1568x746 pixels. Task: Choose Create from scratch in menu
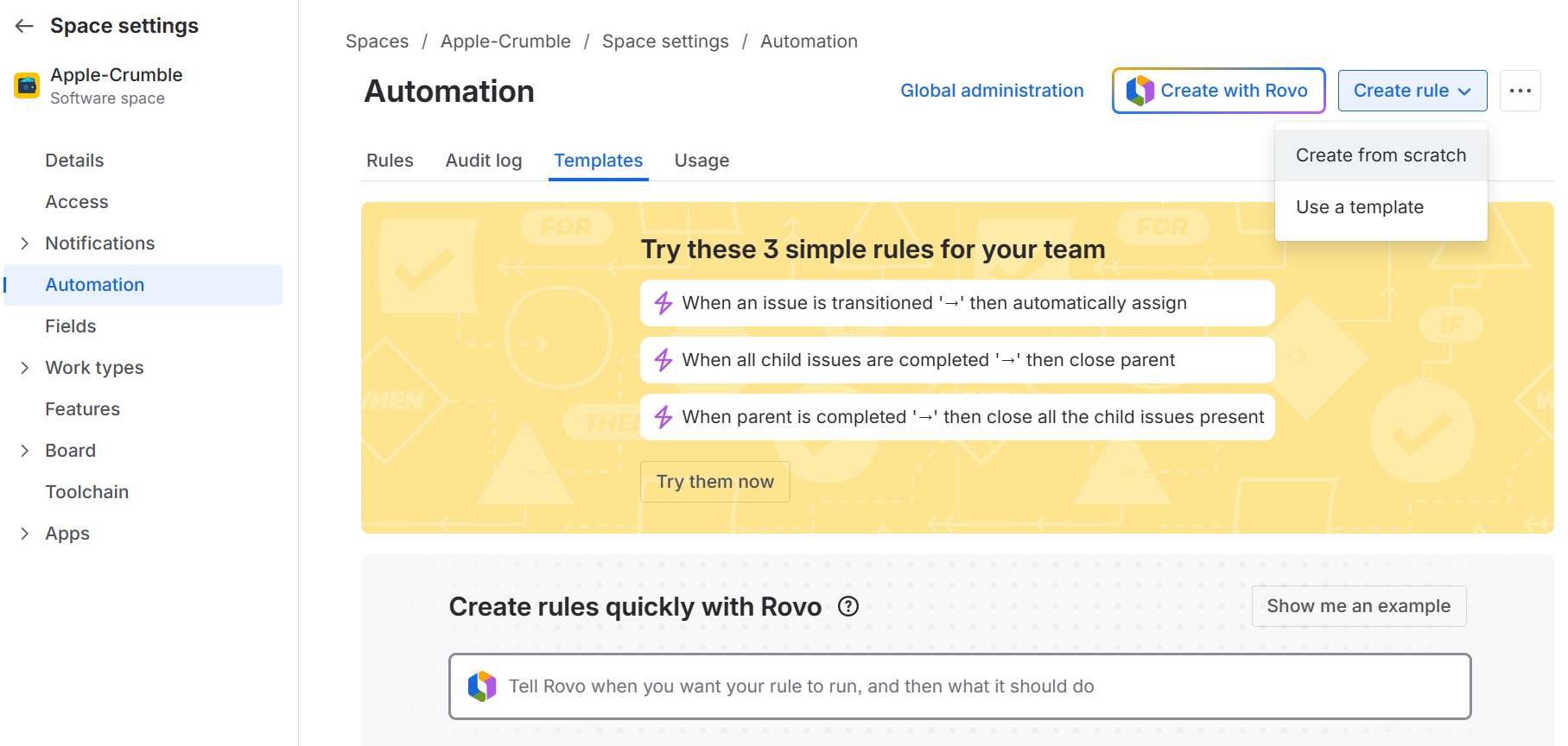[1381, 155]
